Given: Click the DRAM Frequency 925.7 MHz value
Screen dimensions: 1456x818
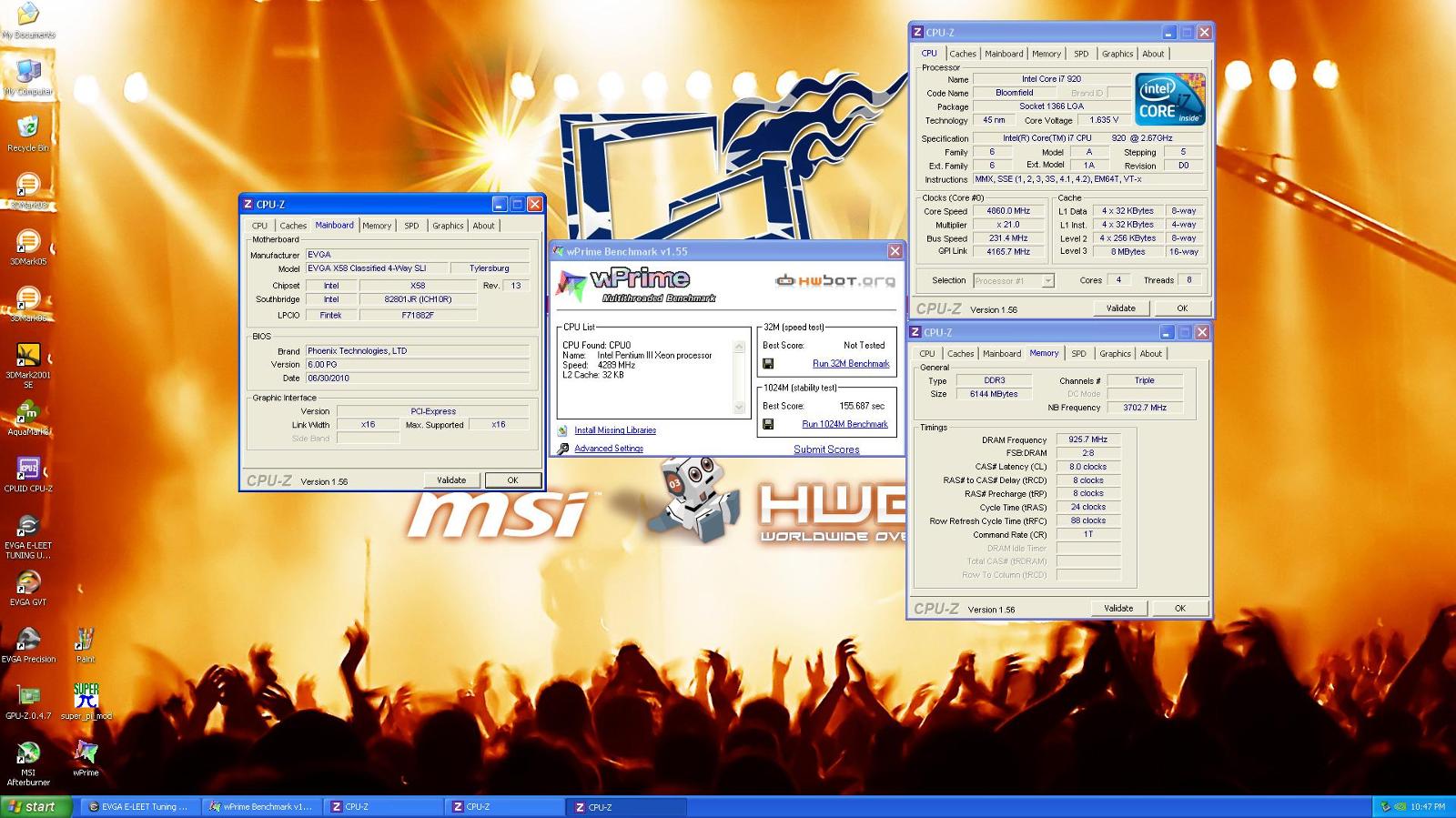Looking at the screenshot, I should pyautogui.click(x=1087, y=439).
